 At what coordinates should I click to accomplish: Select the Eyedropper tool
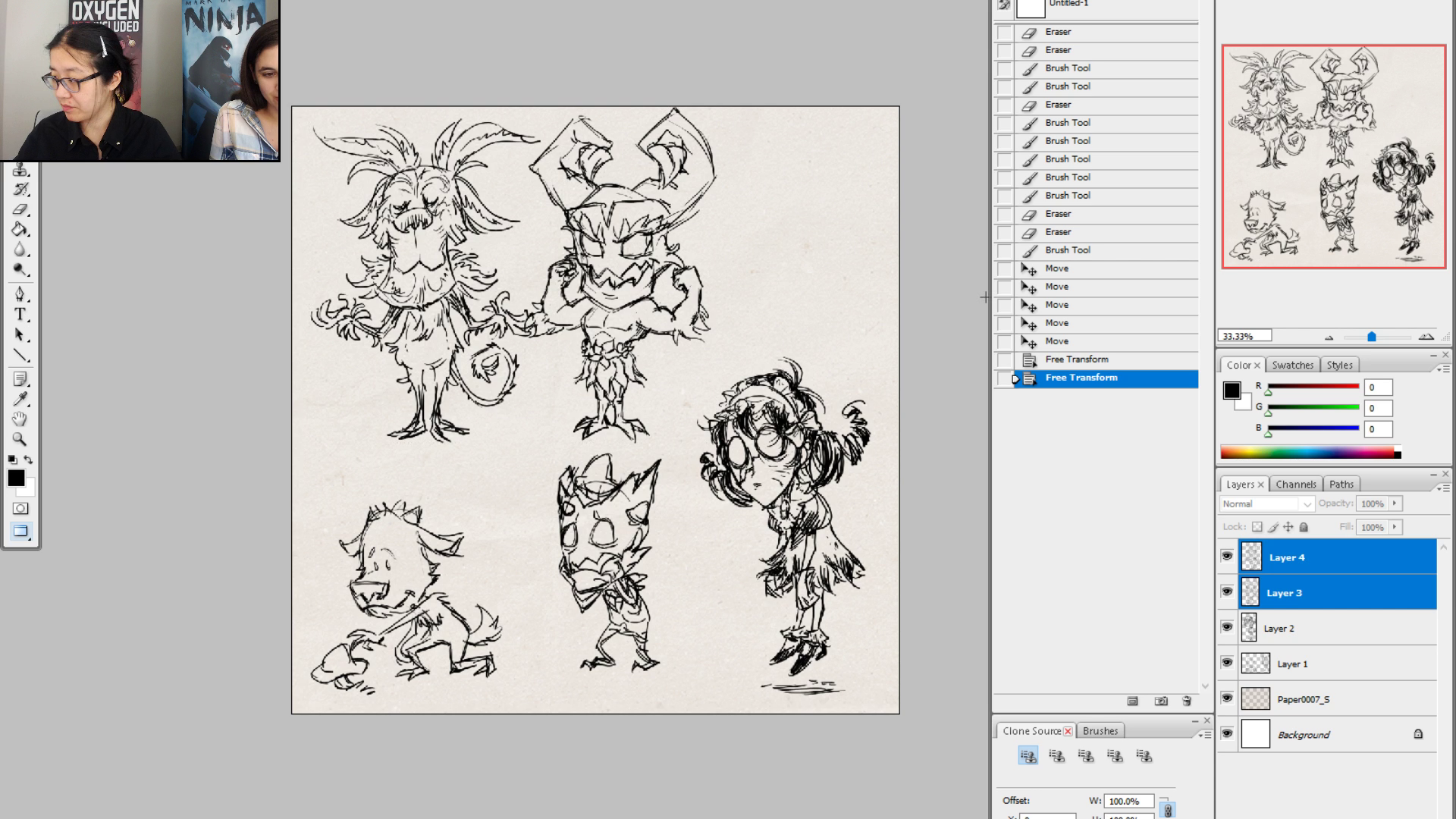20,399
